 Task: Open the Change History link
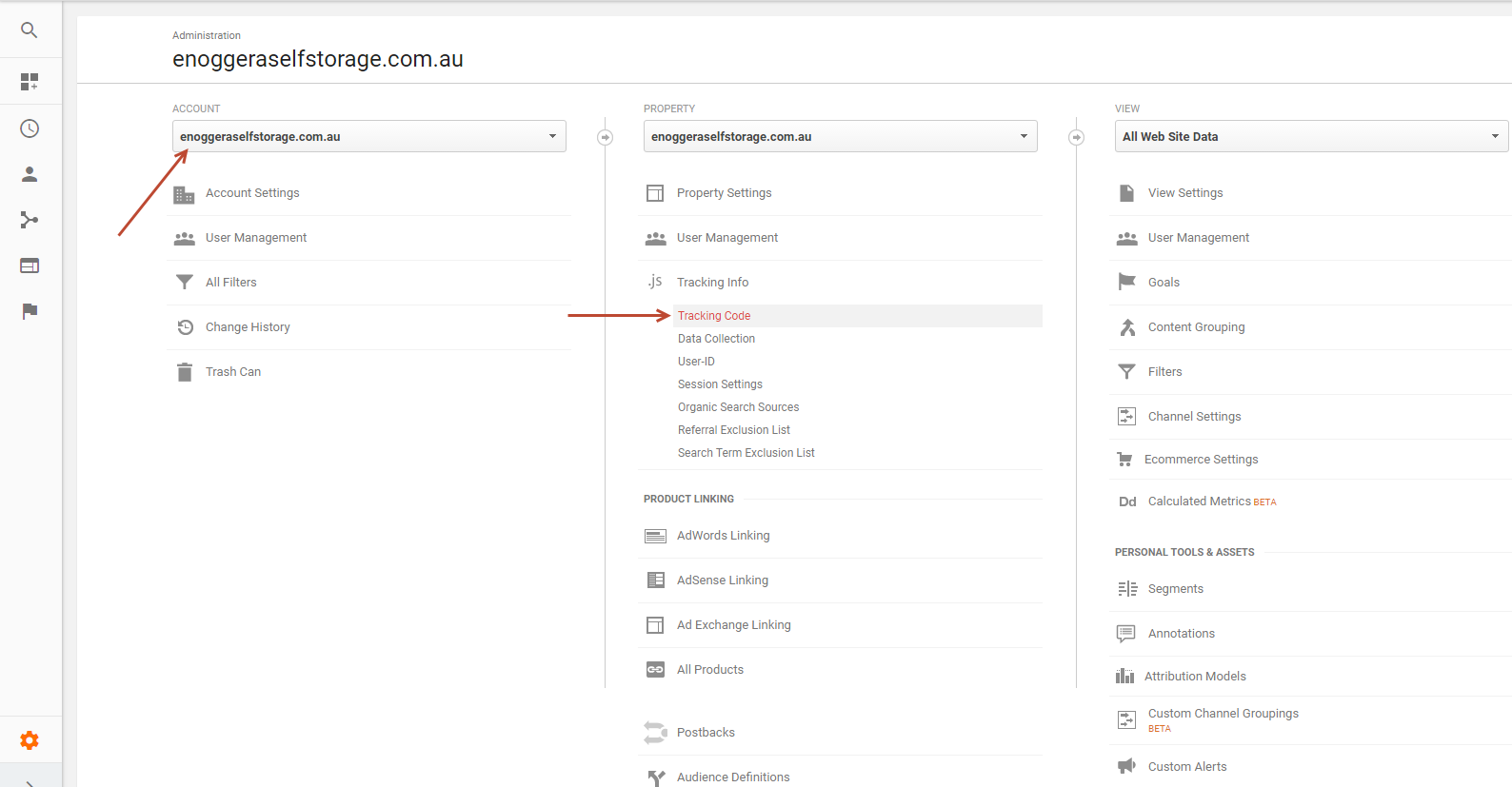(x=248, y=327)
